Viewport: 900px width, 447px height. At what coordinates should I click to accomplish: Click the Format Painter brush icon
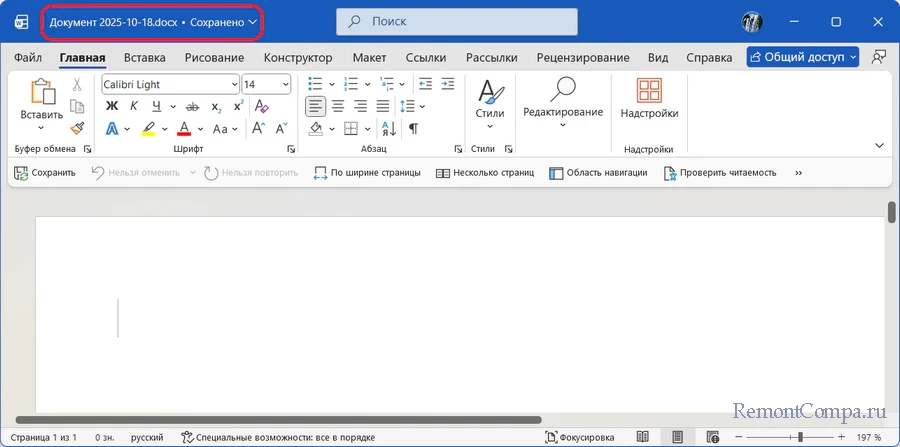coord(77,128)
